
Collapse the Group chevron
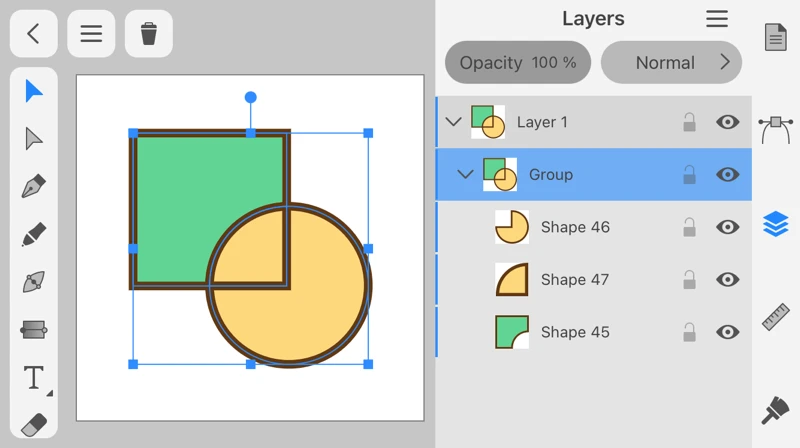[465, 175]
